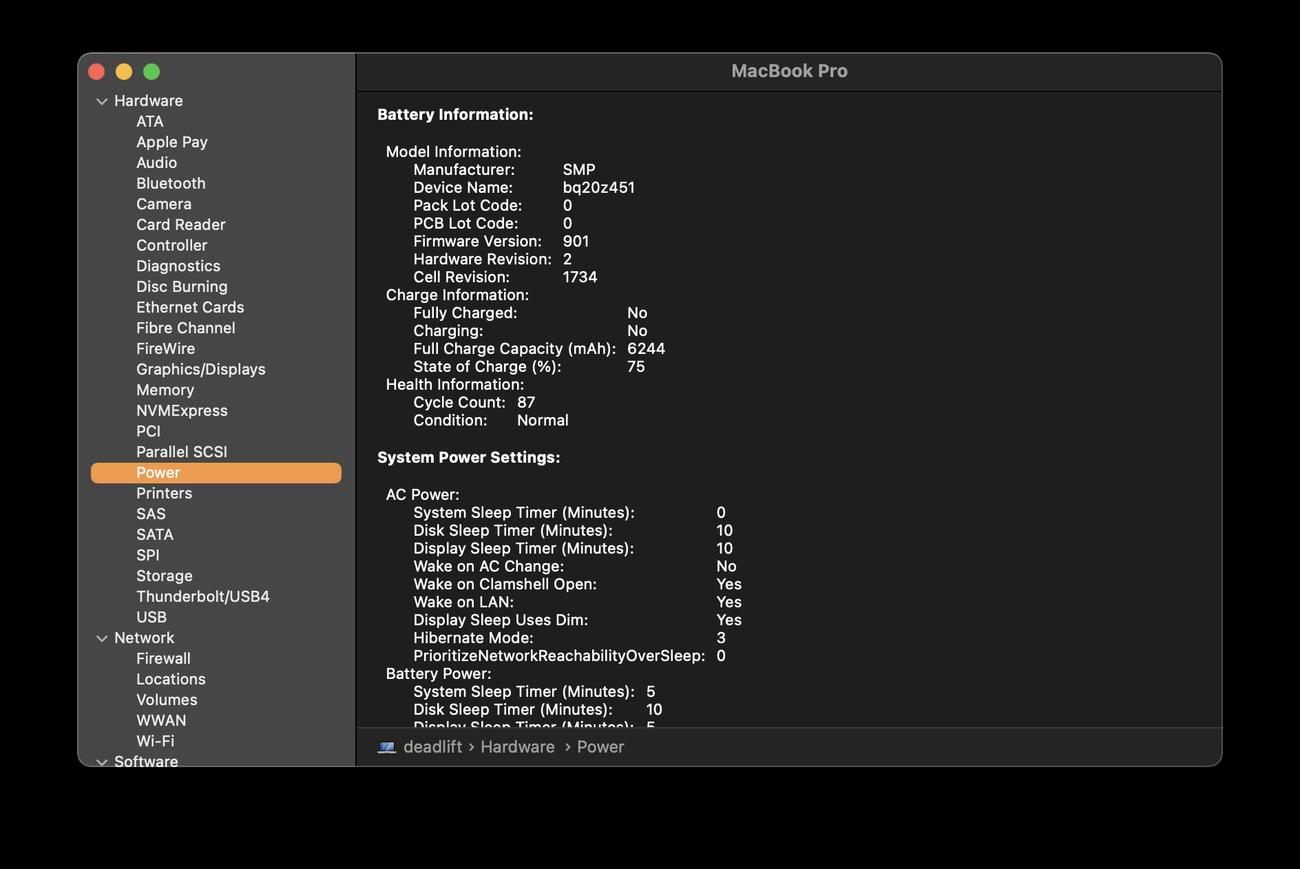Viewport: 1300px width, 869px height.
Task: Collapse the Network section chevron
Action: [102, 638]
